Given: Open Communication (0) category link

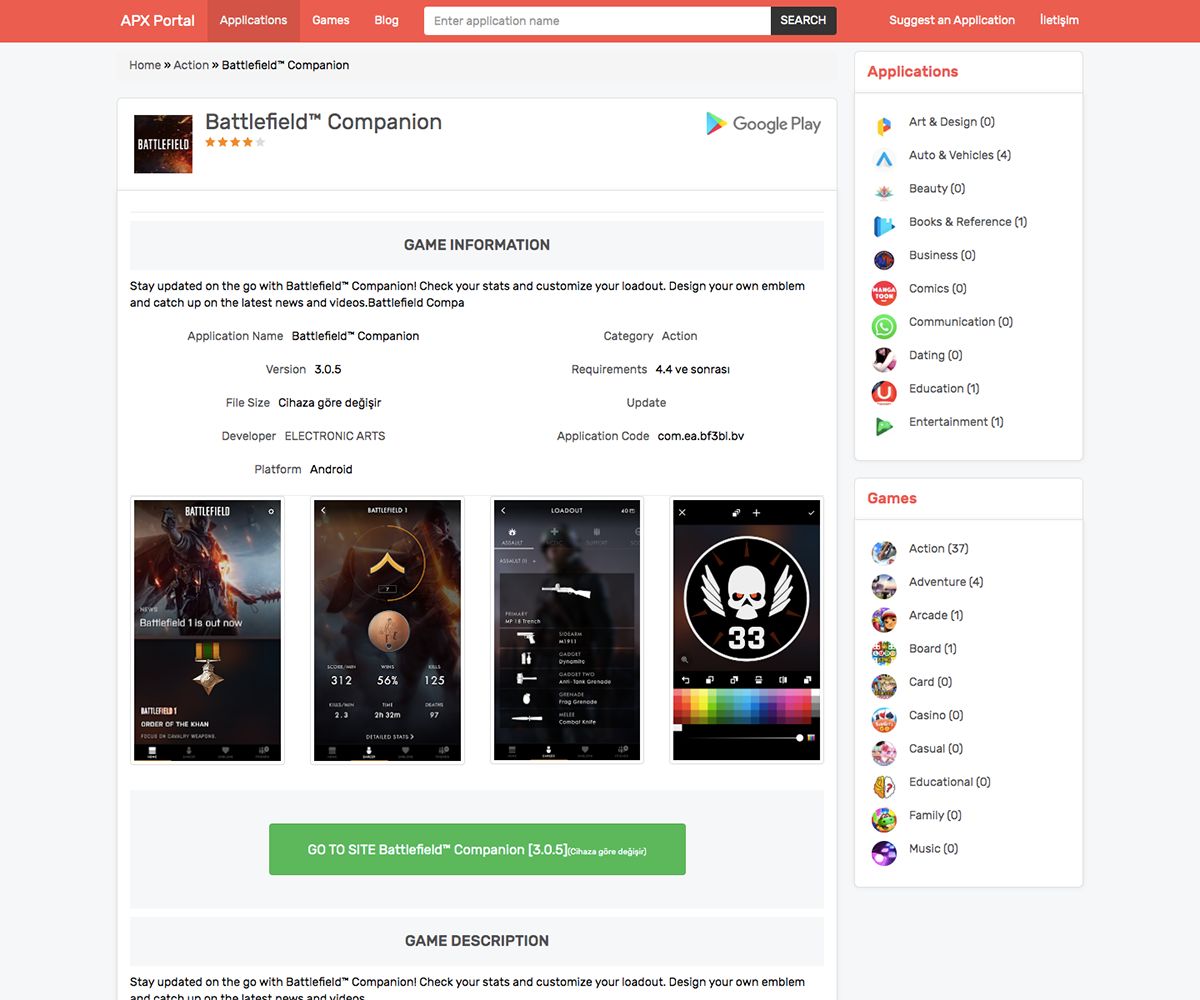Looking at the screenshot, I should 961,322.
